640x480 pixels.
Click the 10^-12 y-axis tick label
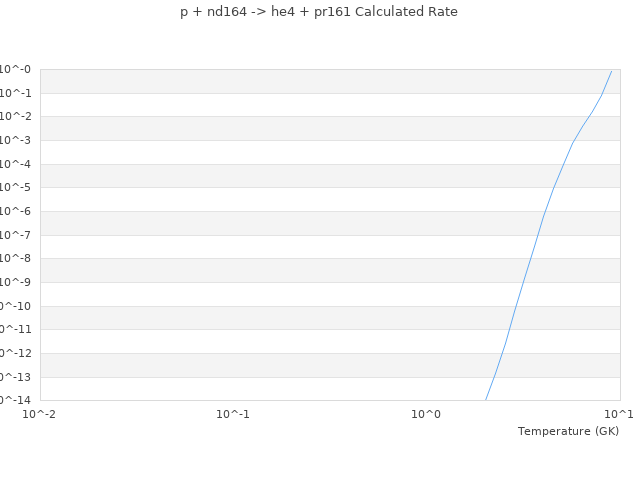pos(15,353)
